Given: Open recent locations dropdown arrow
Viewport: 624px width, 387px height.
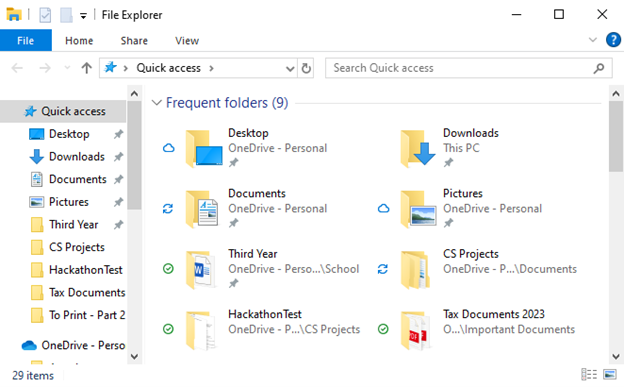Looking at the screenshot, I should (x=67, y=68).
